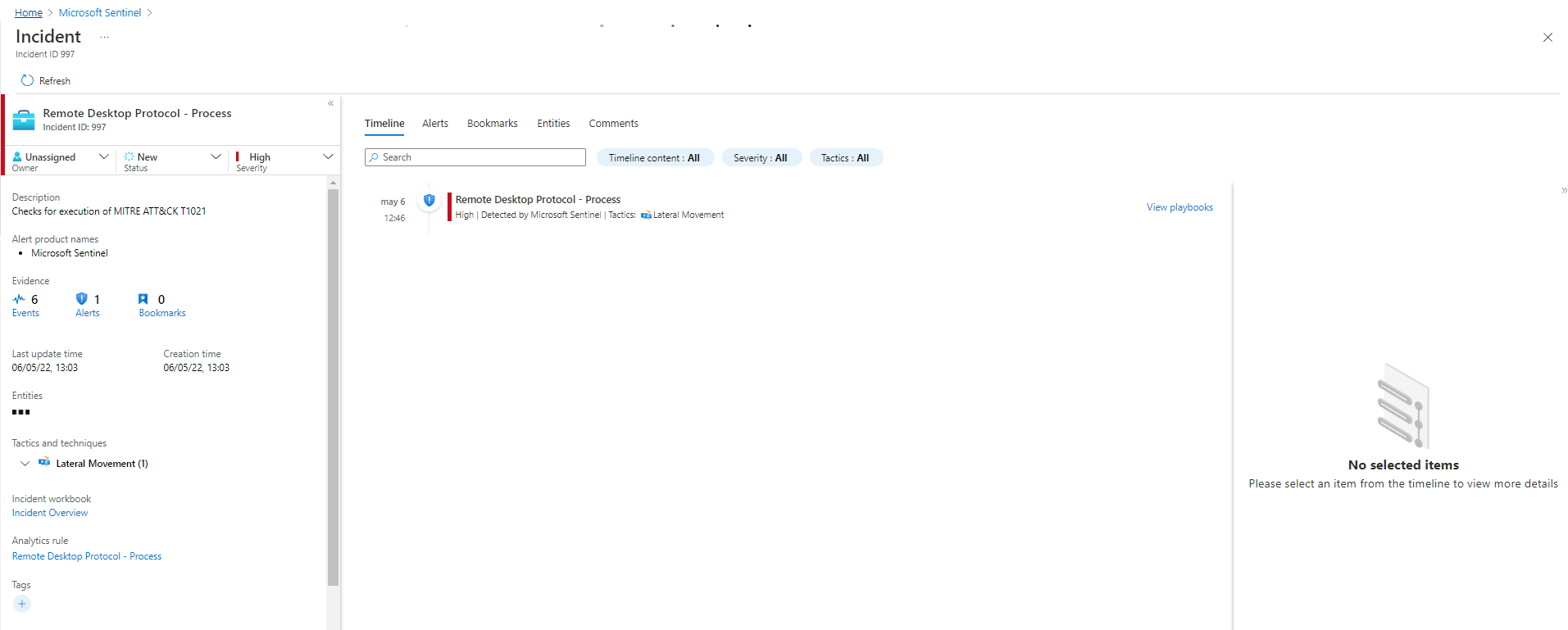The width and height of the screenshot is (1568, 630).
Task: Click the timeline Search field
Action: 475,157
